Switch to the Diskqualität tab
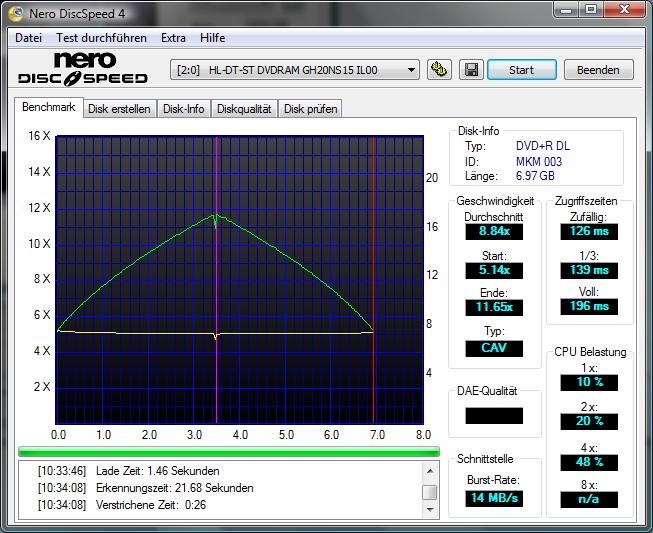Viewport: 653px width, 533px height. tap(244, 109)
